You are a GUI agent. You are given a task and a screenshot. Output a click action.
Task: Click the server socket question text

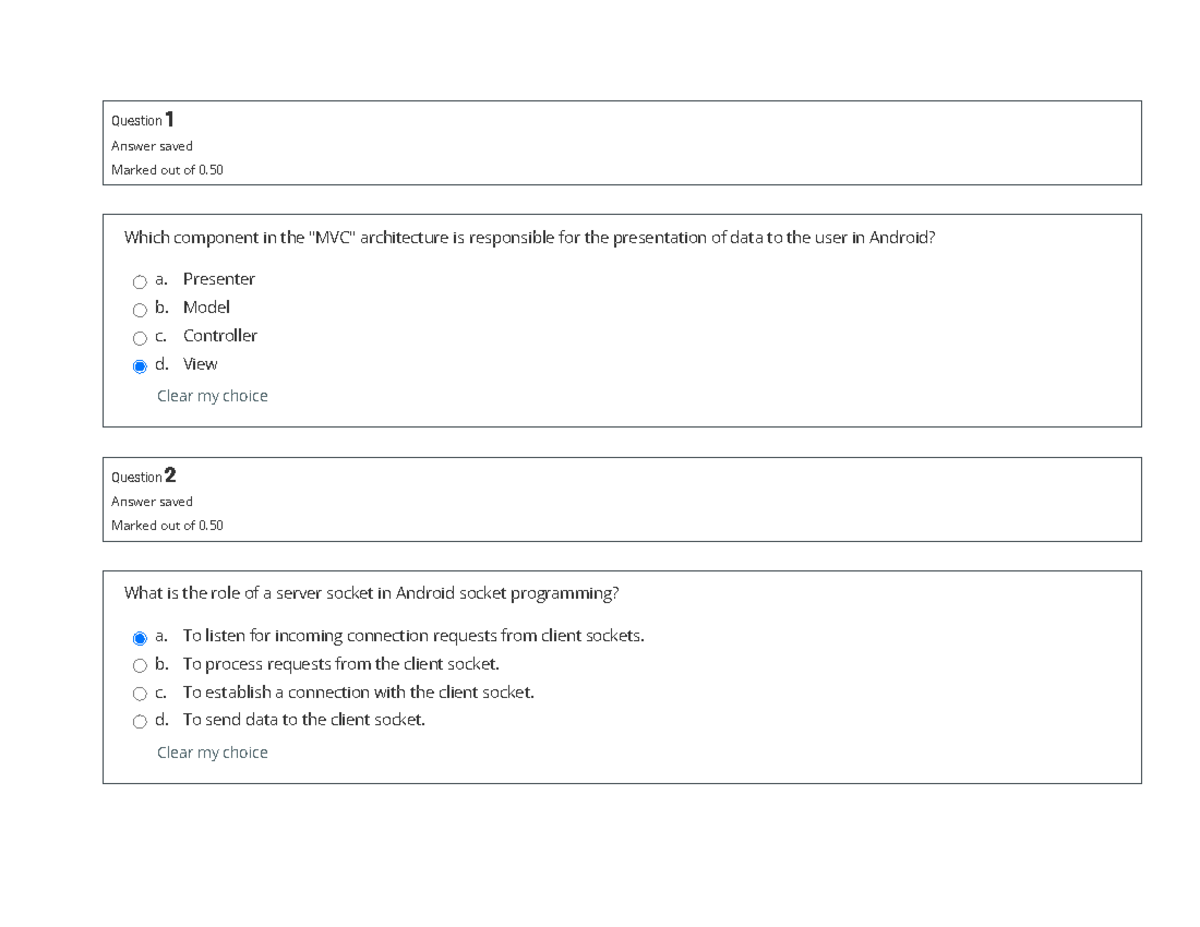tap(371, 592)
